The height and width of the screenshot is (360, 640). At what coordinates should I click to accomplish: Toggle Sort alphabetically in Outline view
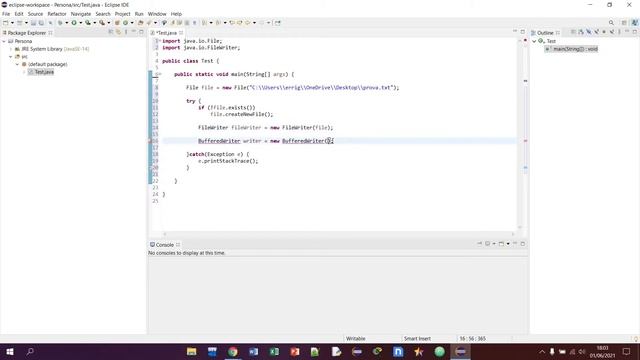point(581,32)
